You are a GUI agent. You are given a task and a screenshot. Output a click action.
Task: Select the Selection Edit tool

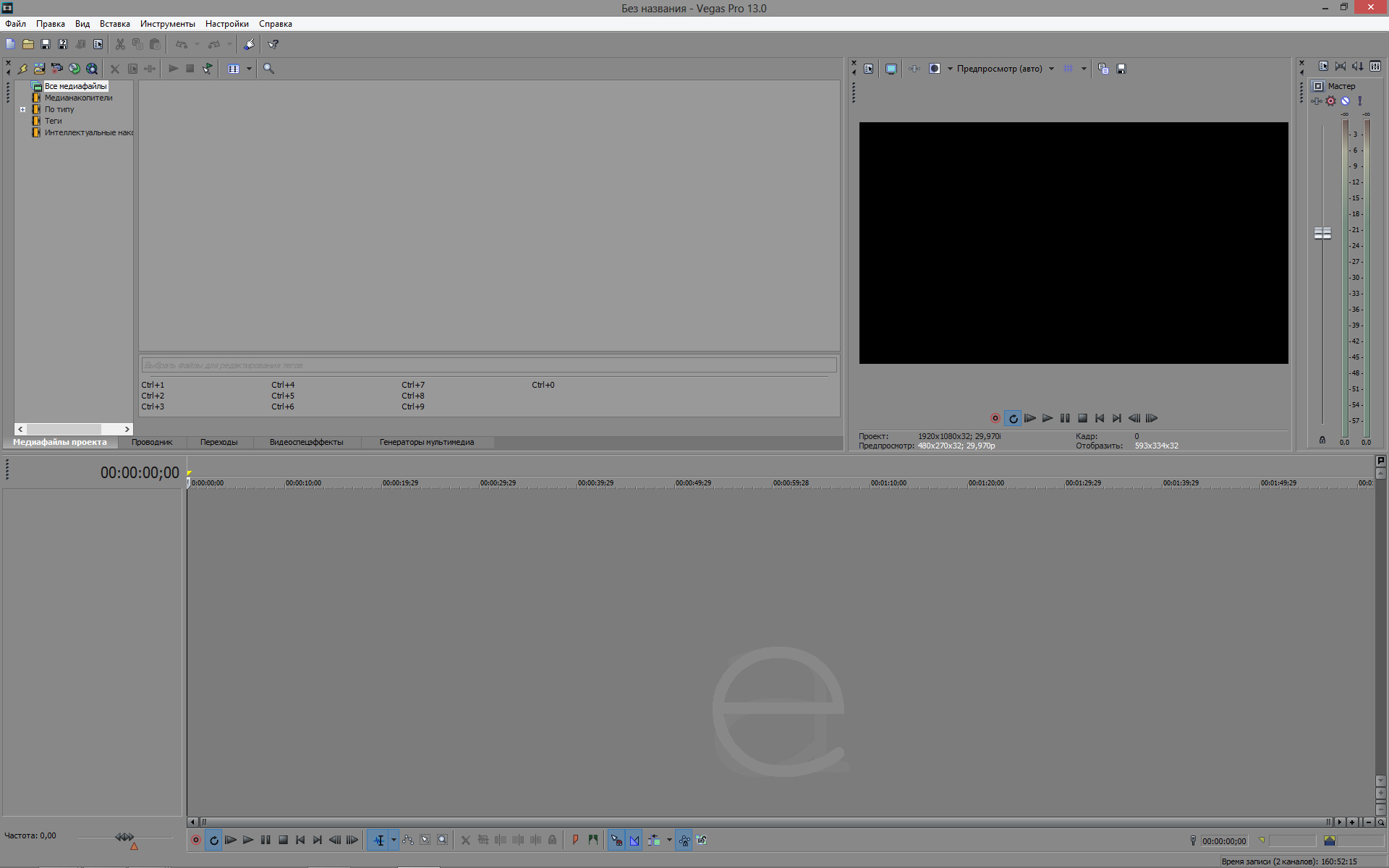[x=425, y=841]
